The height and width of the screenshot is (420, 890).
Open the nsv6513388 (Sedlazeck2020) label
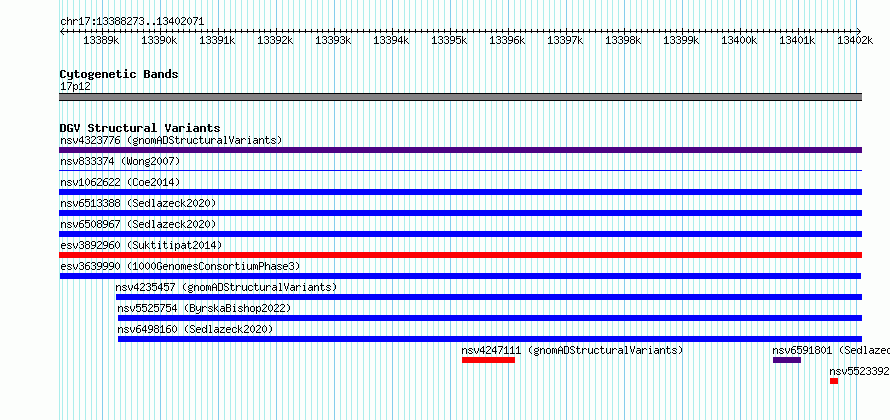coord(138,203)
